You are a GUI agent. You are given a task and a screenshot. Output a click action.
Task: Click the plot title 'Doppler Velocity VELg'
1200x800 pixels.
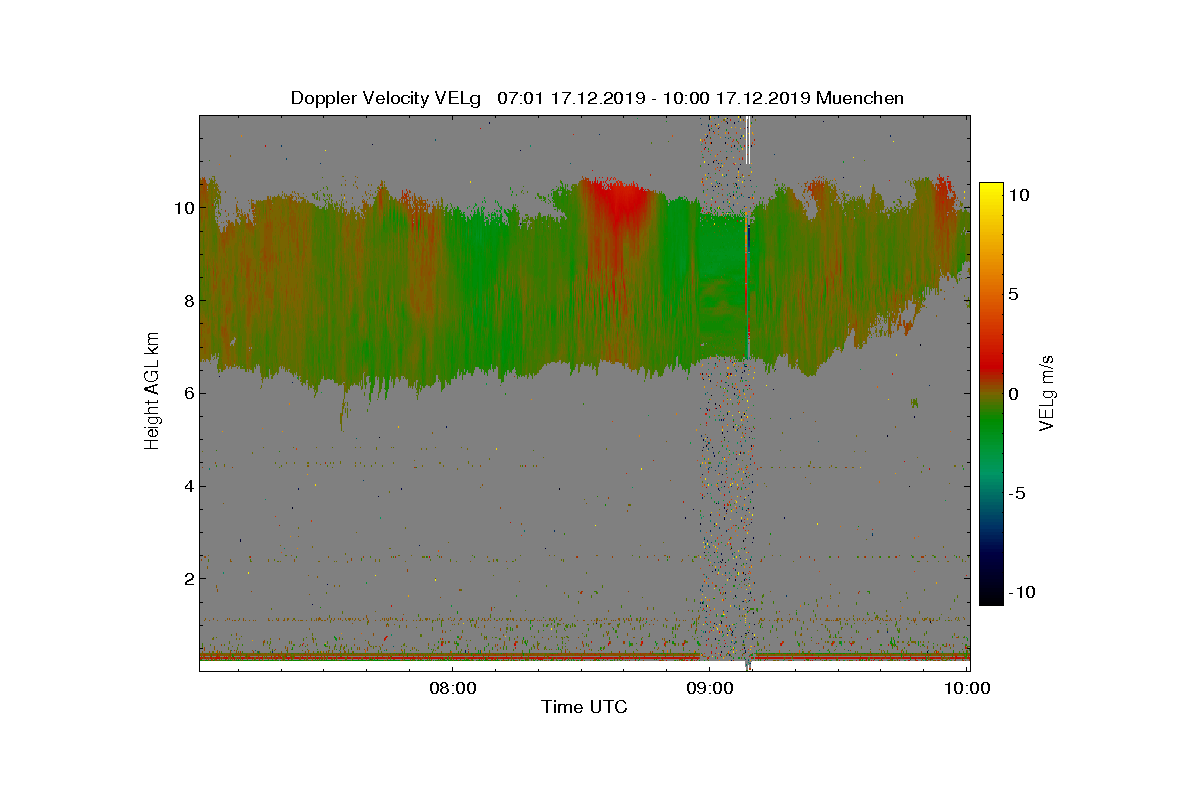pos(386,98)
